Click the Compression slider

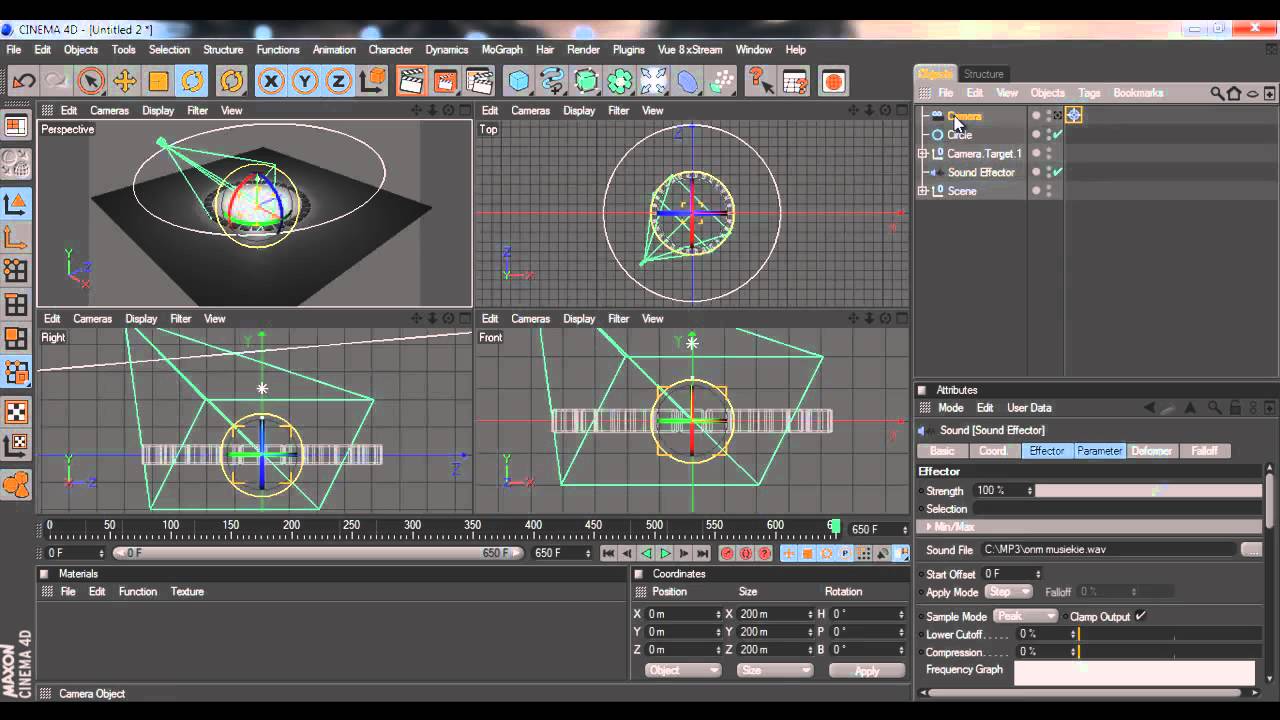click(x=1170, y=652)
